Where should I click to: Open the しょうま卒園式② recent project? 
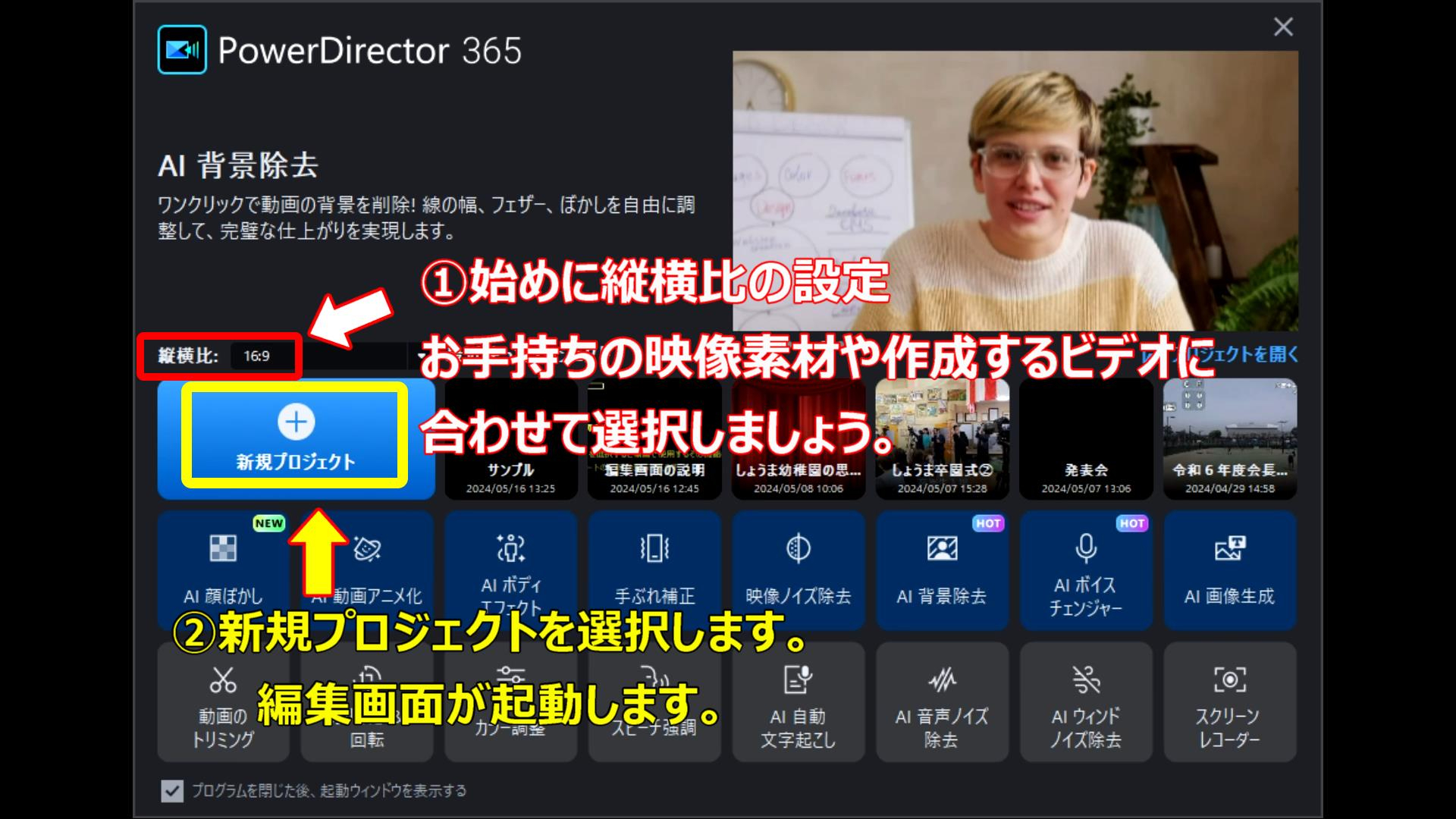tap(942, 439)
